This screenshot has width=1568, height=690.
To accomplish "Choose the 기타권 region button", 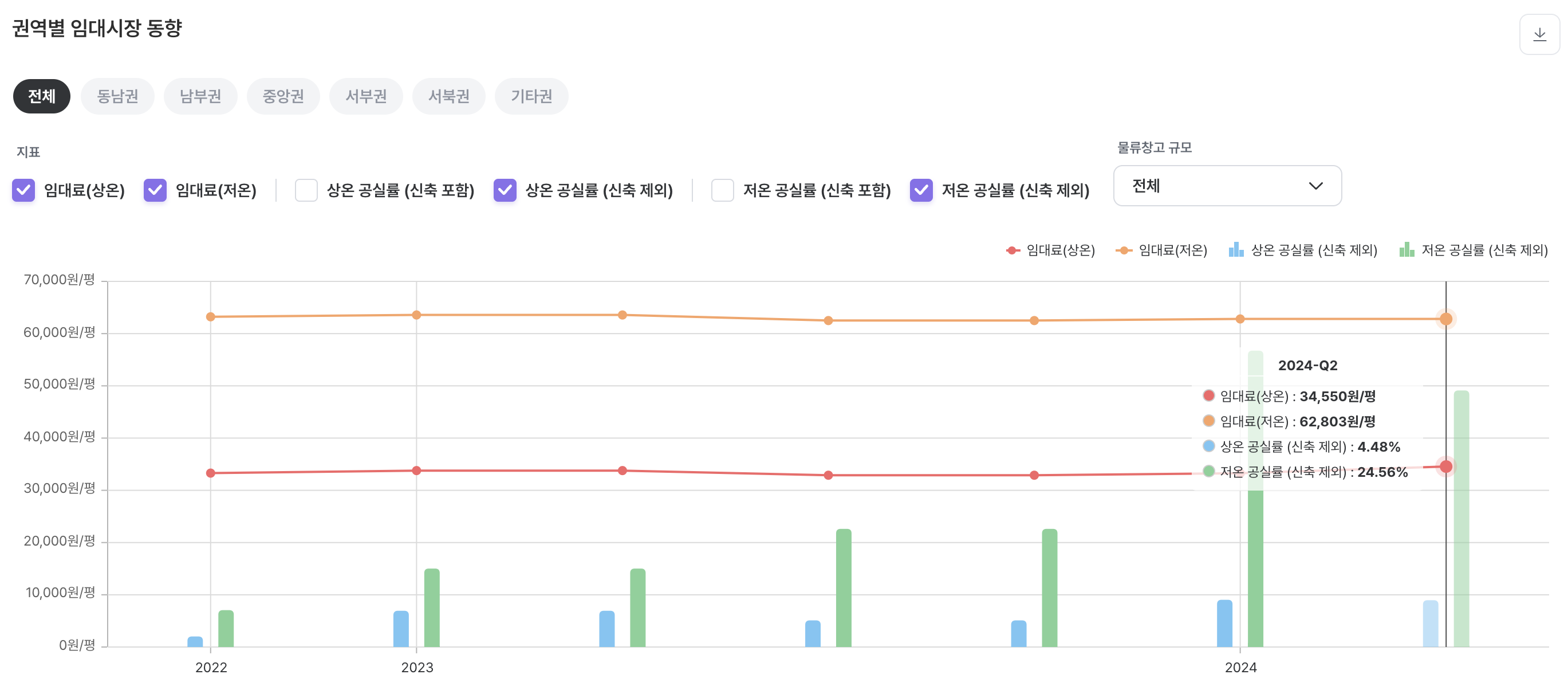I will coord(531,96).
